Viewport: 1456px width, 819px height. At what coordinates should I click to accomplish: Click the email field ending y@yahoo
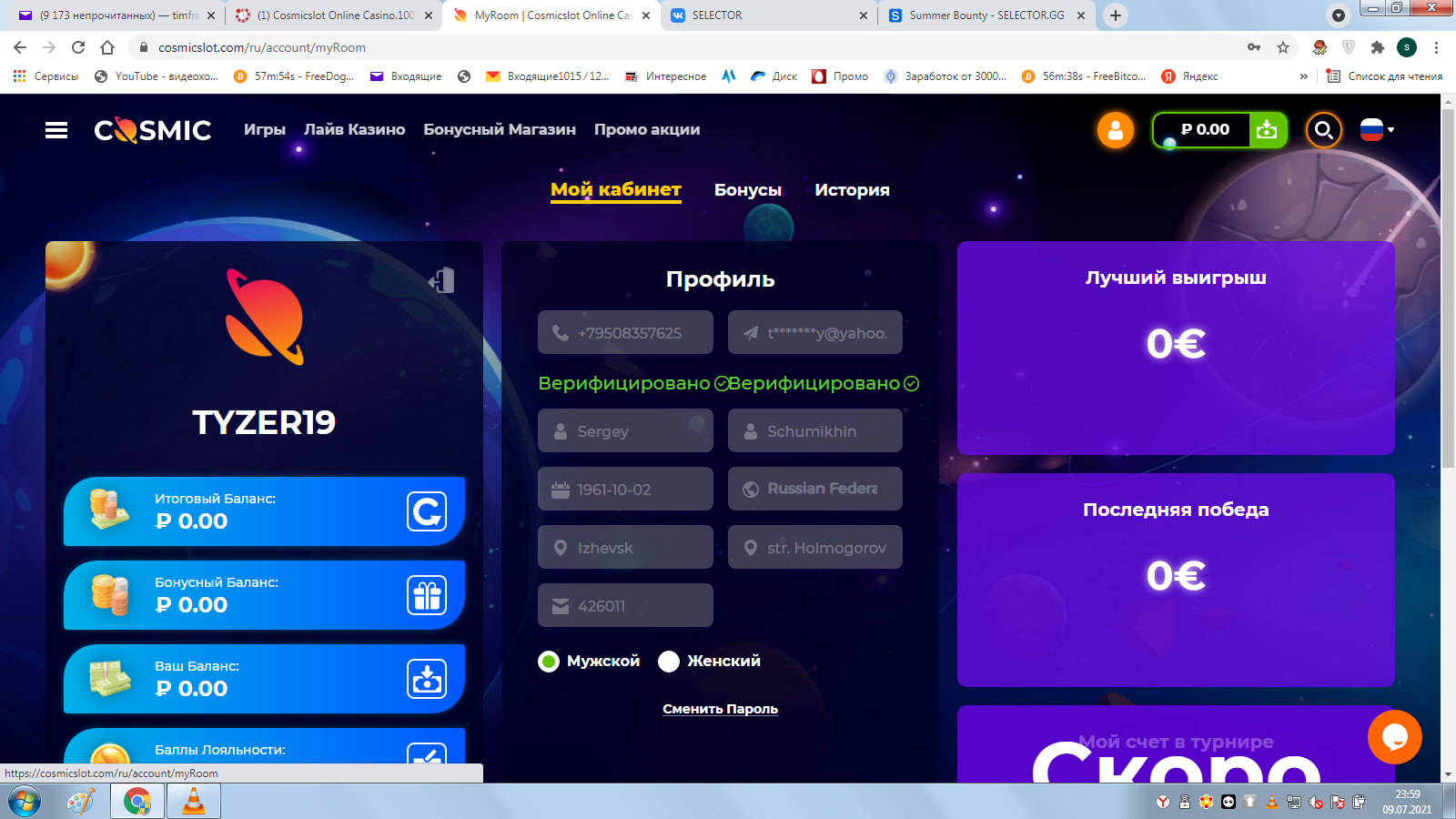(815, 333)
